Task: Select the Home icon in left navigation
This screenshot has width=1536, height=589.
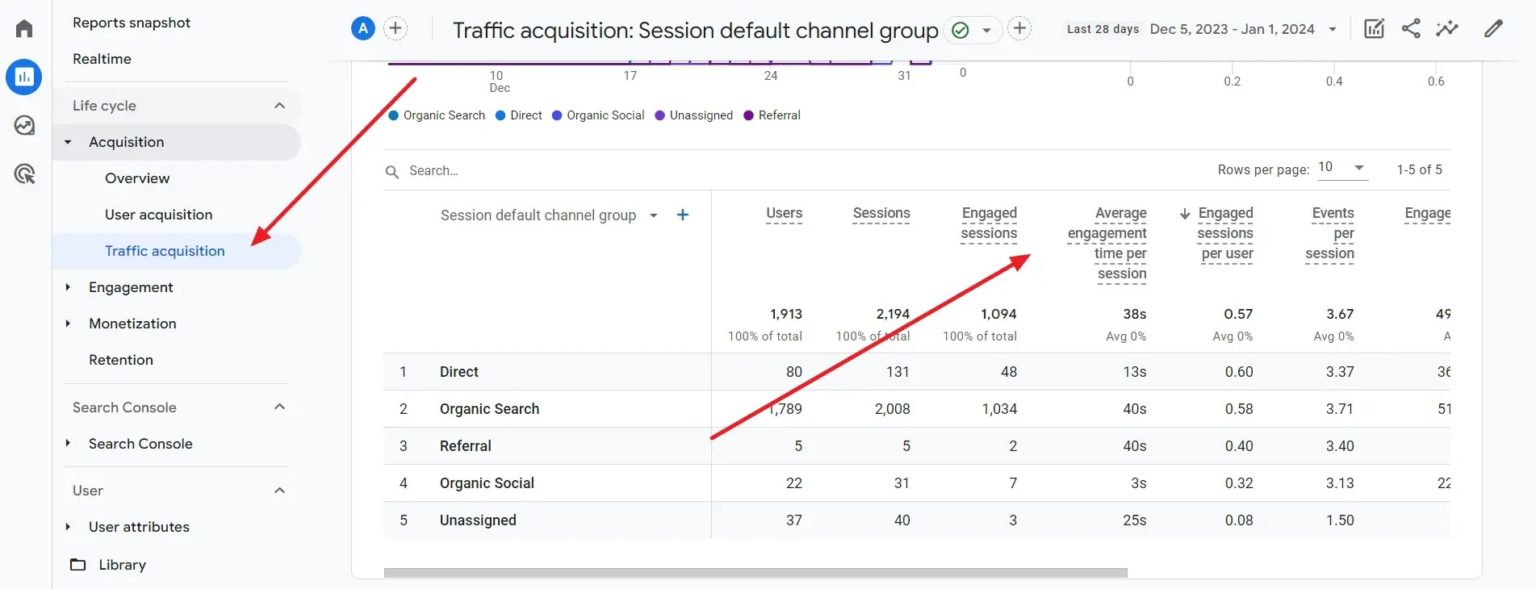Action: tap(24, 28)
